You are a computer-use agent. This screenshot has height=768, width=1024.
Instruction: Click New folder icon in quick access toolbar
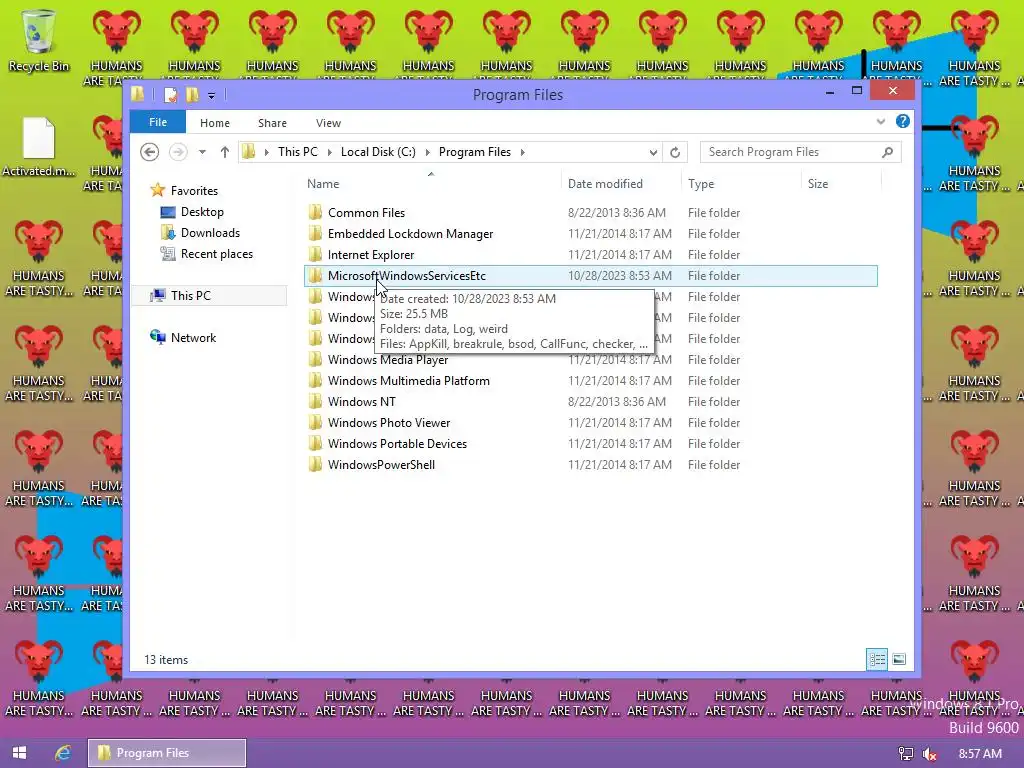[x=192, y=95]
